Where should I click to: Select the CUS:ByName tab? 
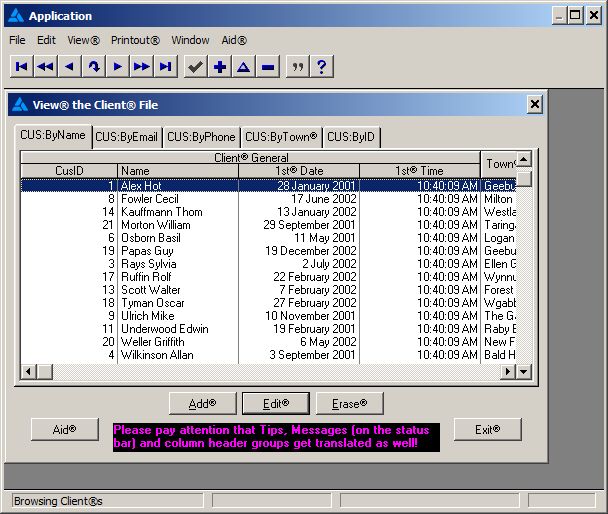point(53,136)
